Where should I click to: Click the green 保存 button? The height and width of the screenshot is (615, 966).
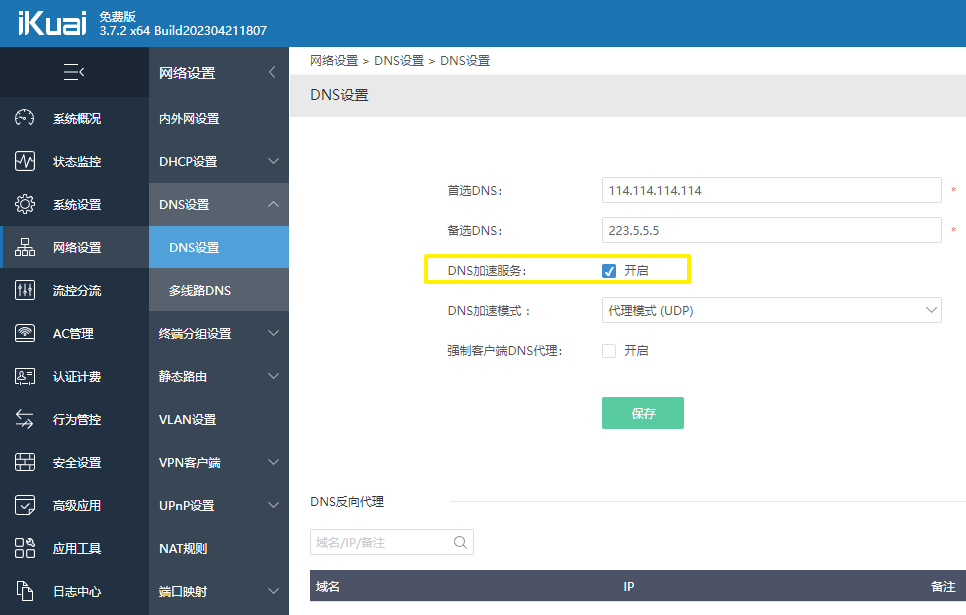click(642, 413)
